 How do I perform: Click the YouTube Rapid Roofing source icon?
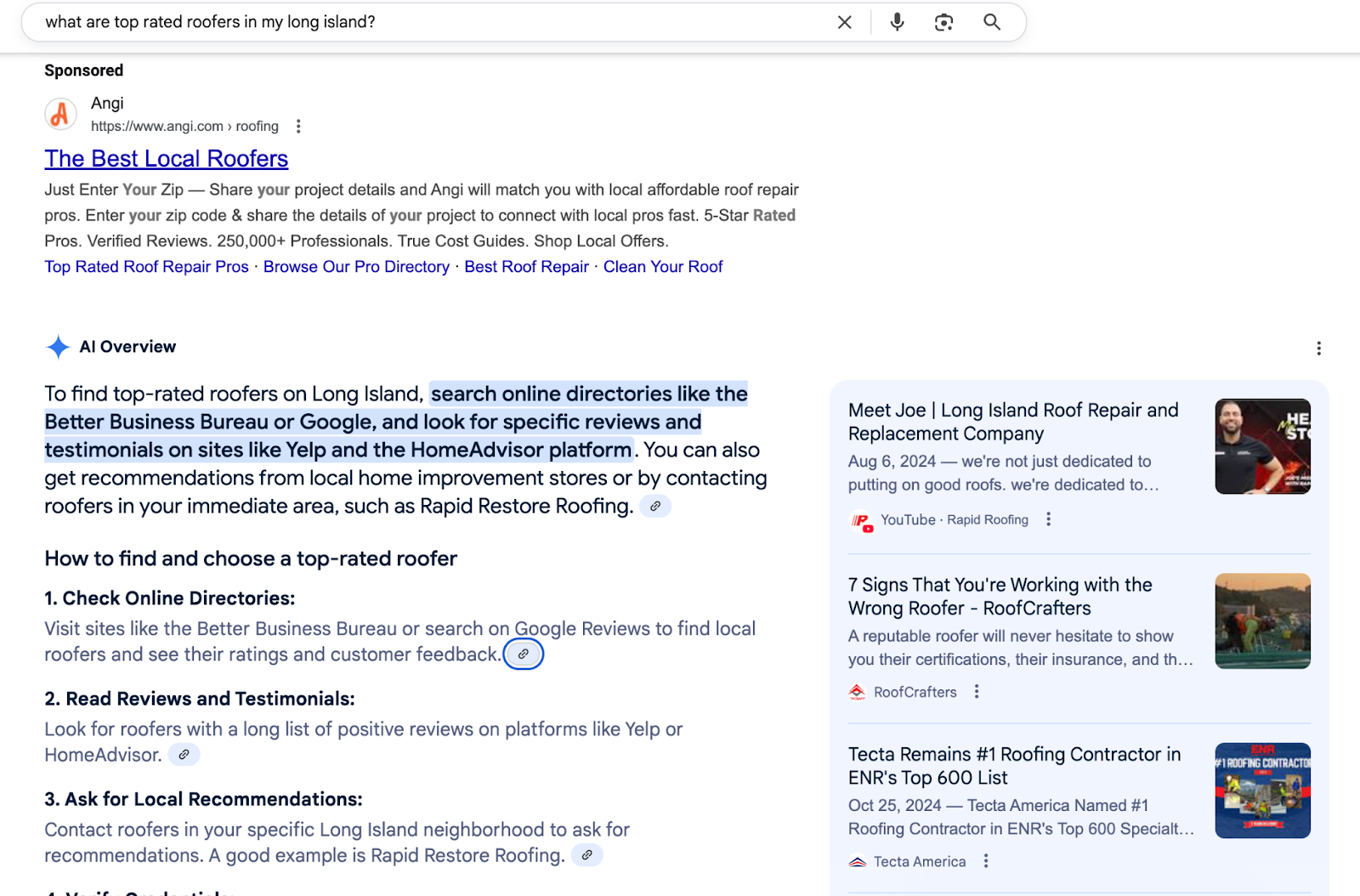pos(861,520)
